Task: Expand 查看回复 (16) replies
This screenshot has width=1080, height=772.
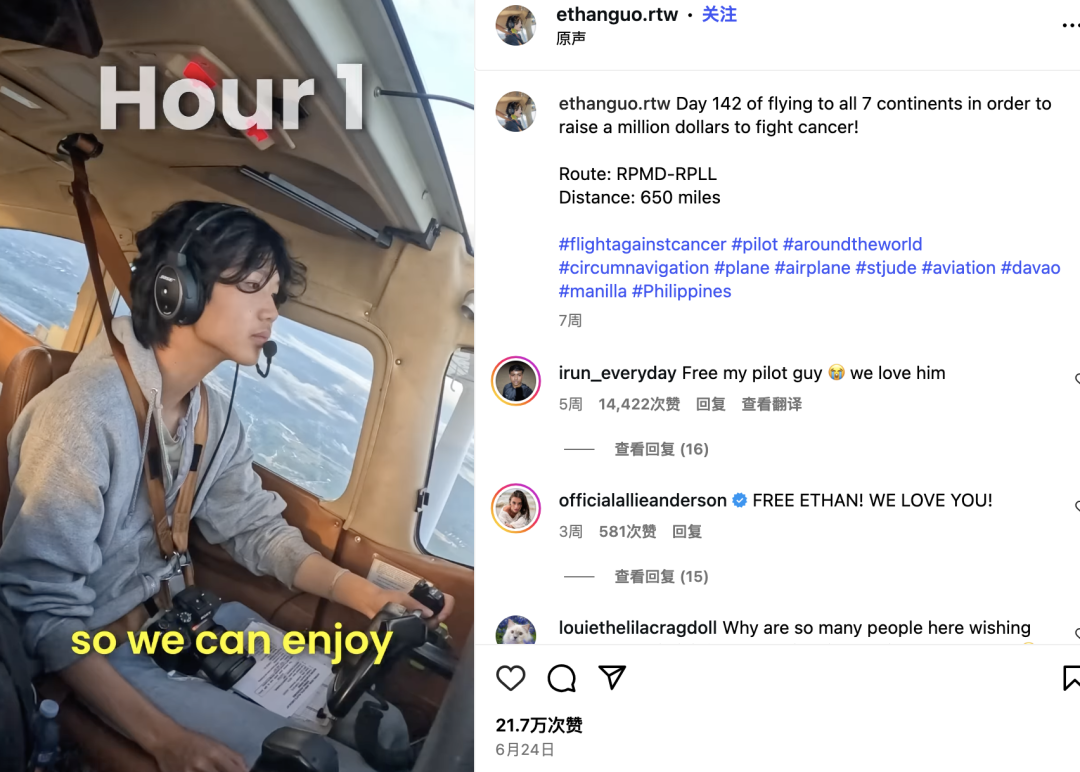Action: 661,449
